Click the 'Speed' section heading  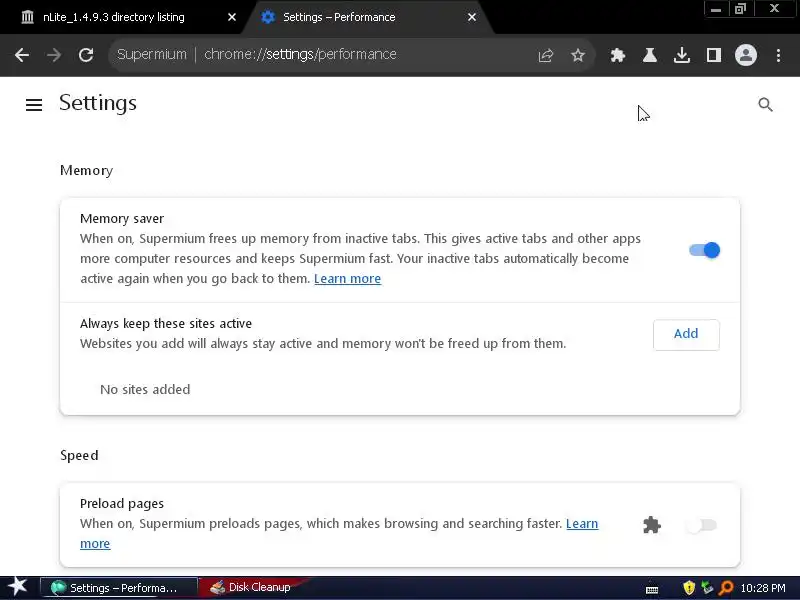click(79, 455)
